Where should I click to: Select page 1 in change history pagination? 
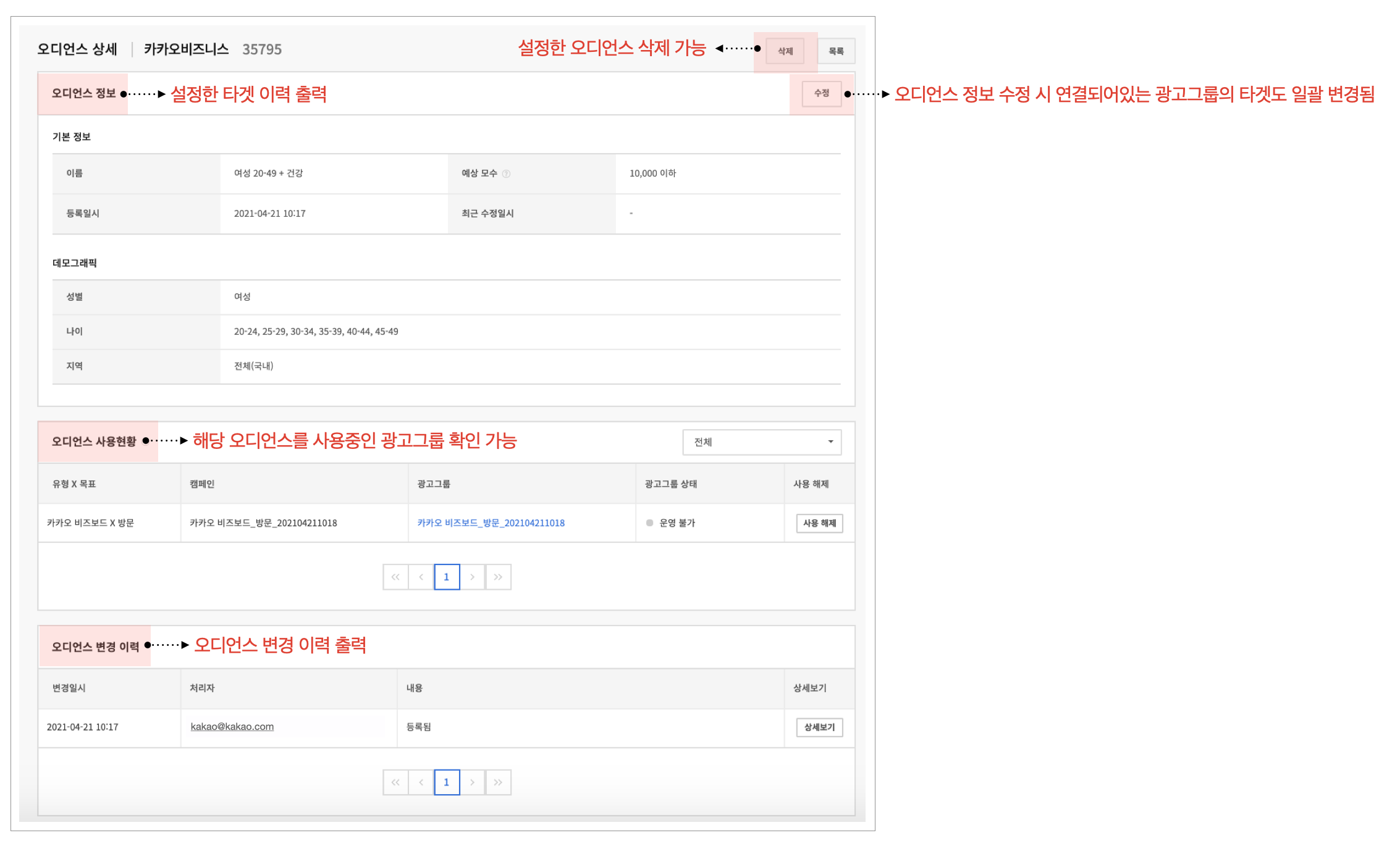[x=447, y=782]
